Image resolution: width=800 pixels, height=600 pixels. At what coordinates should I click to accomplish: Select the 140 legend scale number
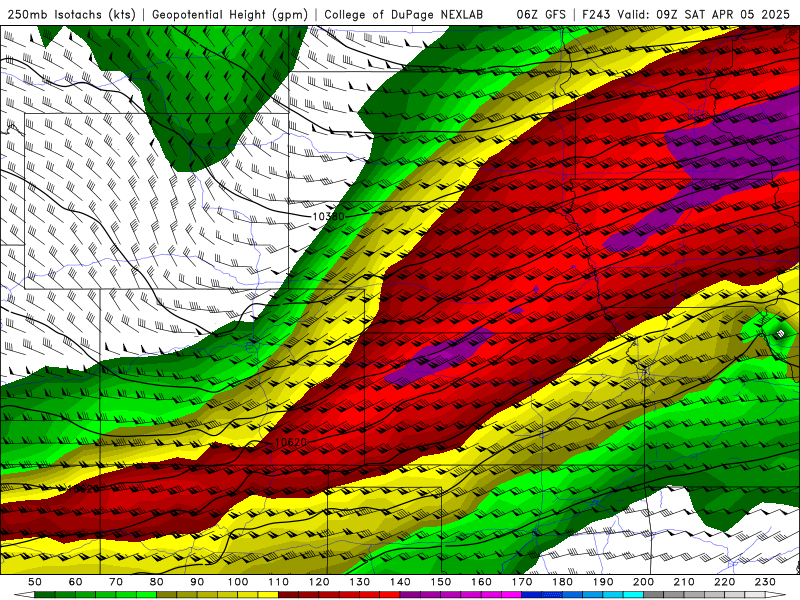[x=401, y=582]
